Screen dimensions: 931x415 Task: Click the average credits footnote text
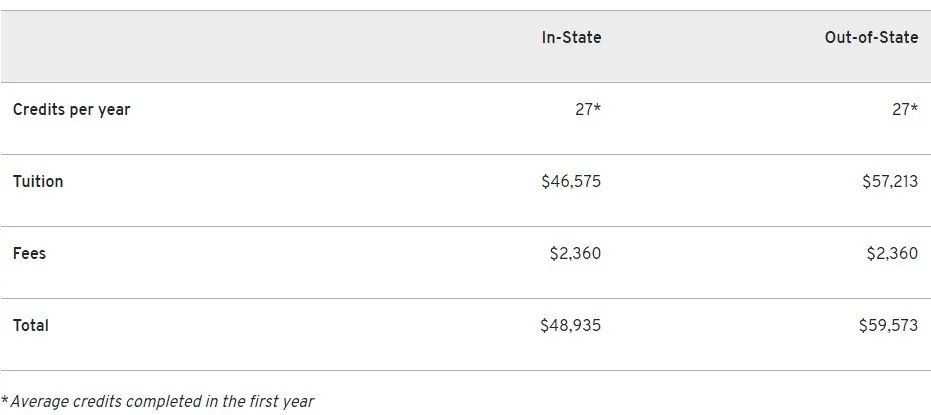click(x=160, y=402)
